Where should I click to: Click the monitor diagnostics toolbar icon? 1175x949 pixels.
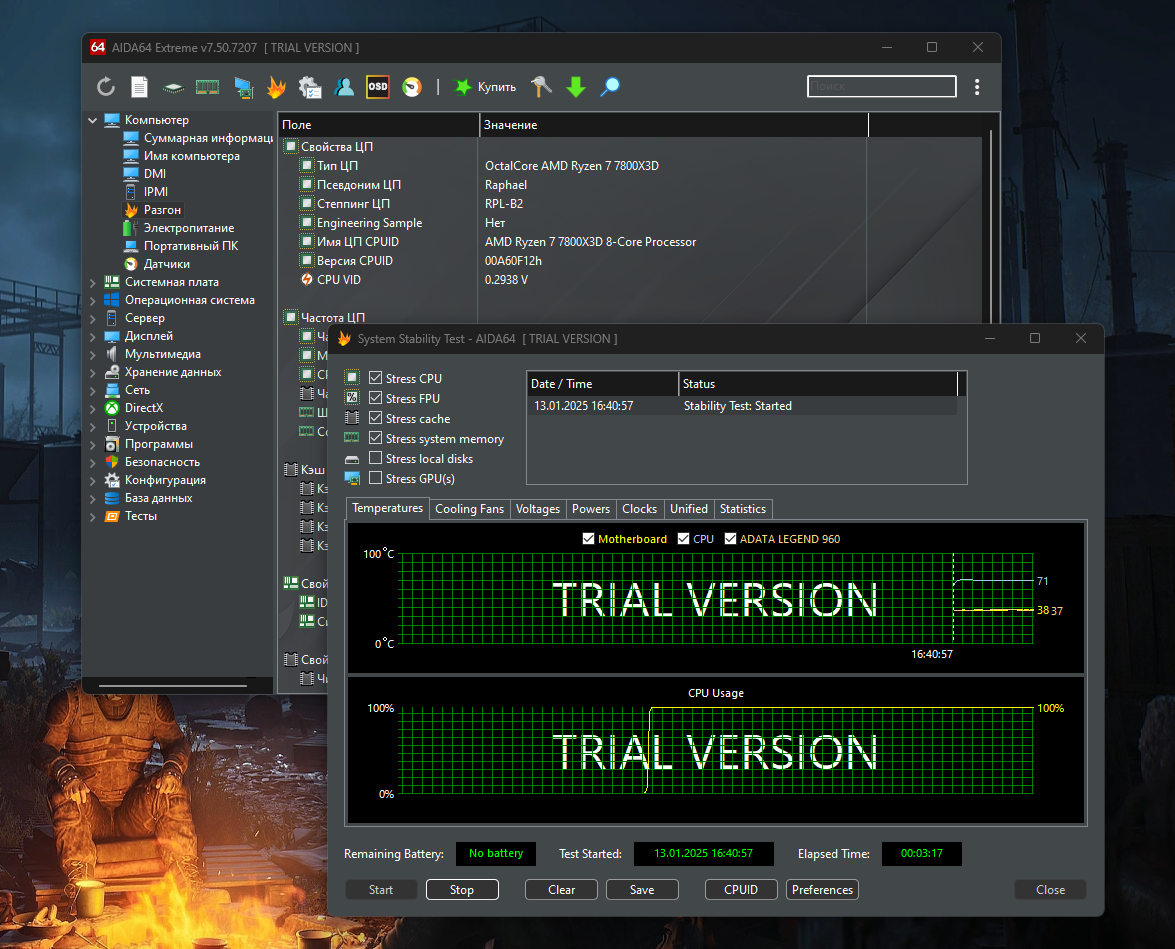[x=243, y=88]
